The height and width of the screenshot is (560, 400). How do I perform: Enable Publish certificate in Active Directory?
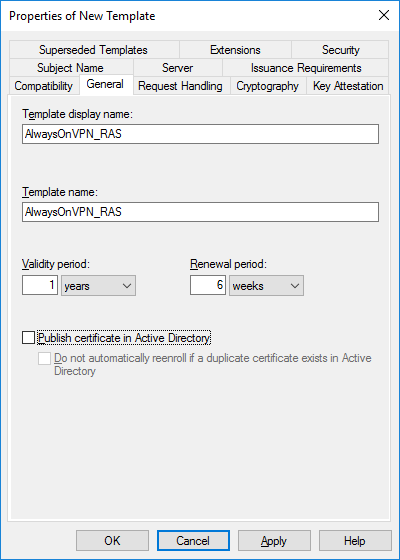(29, 338)
